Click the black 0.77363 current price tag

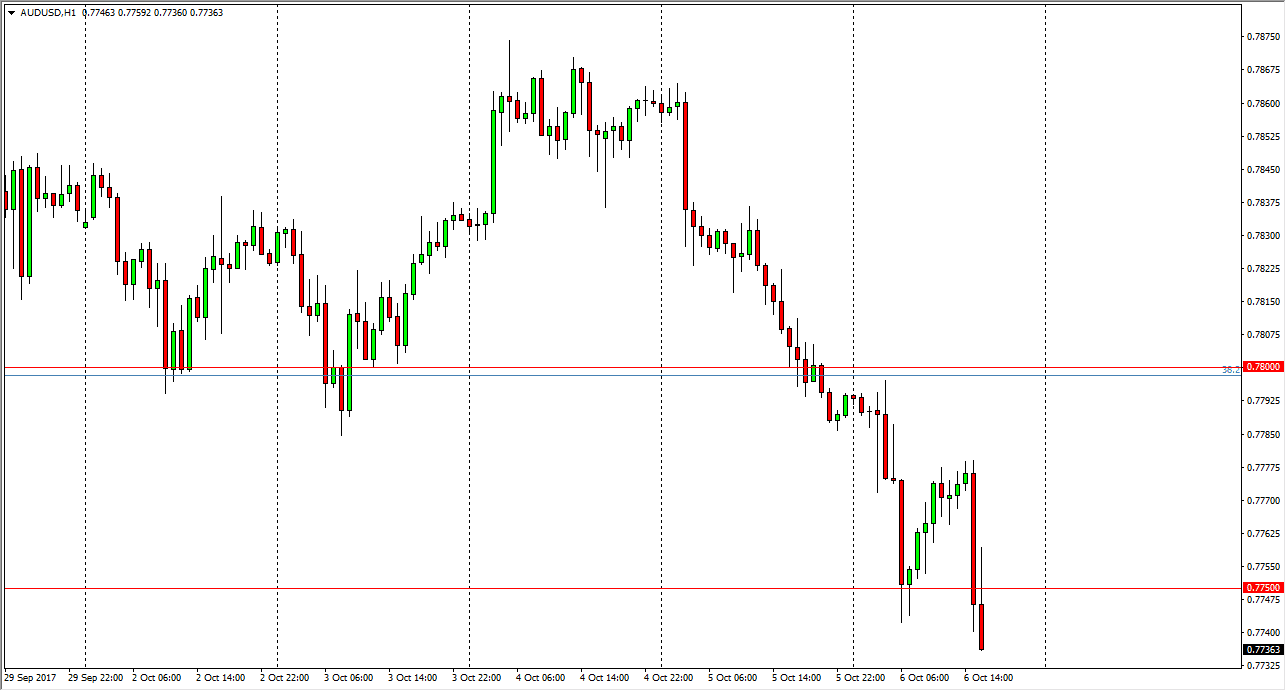[x=1262, y=650]
